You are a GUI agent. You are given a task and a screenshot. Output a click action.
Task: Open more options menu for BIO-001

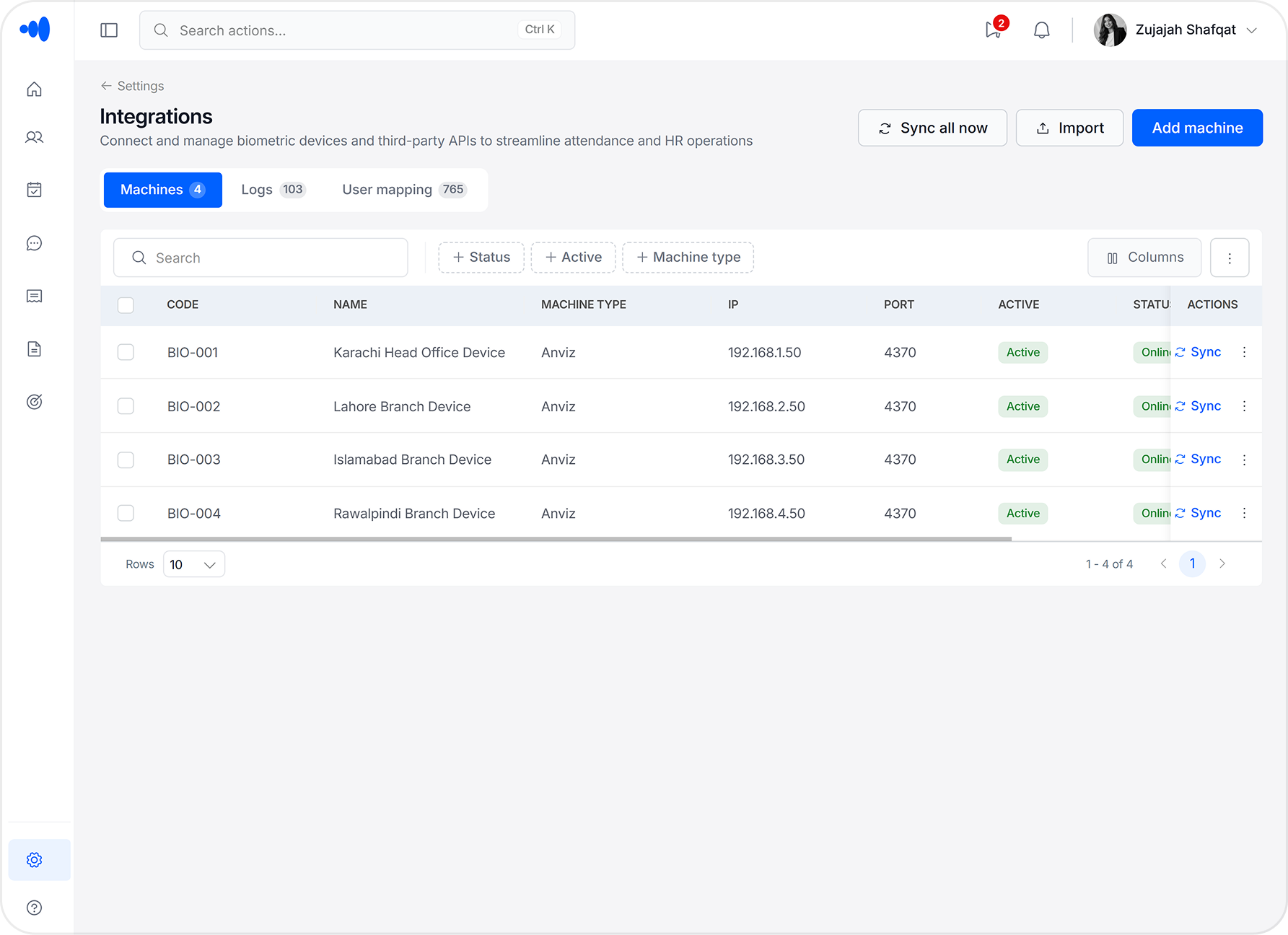click(1244, 352)
